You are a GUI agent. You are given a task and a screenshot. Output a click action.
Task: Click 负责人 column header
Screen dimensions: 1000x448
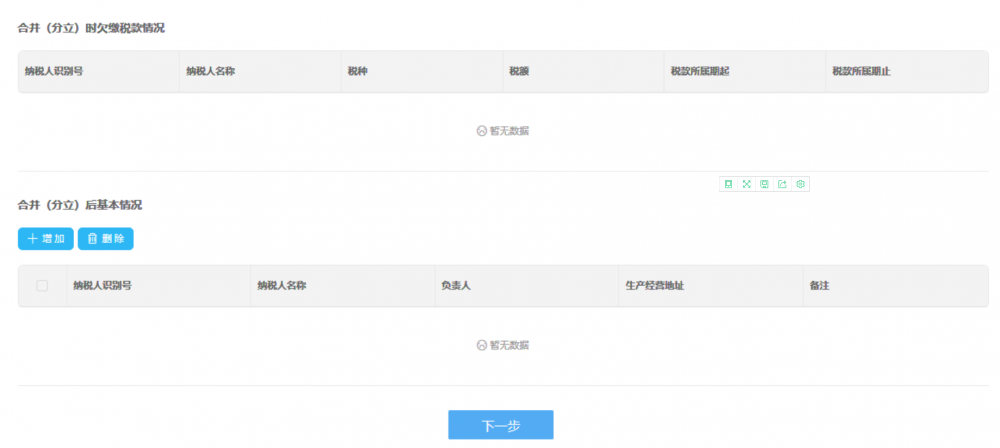[455, 286]
